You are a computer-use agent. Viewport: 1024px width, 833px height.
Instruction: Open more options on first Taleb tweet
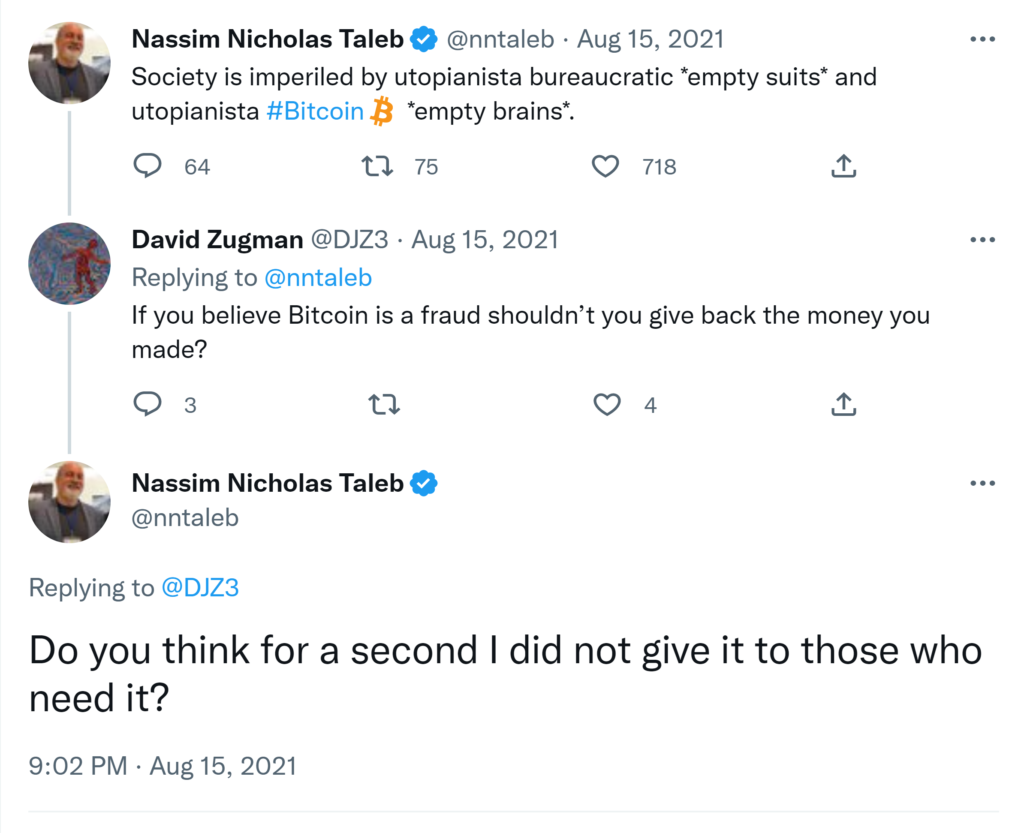pyautogui.click(x=983, y=40)
